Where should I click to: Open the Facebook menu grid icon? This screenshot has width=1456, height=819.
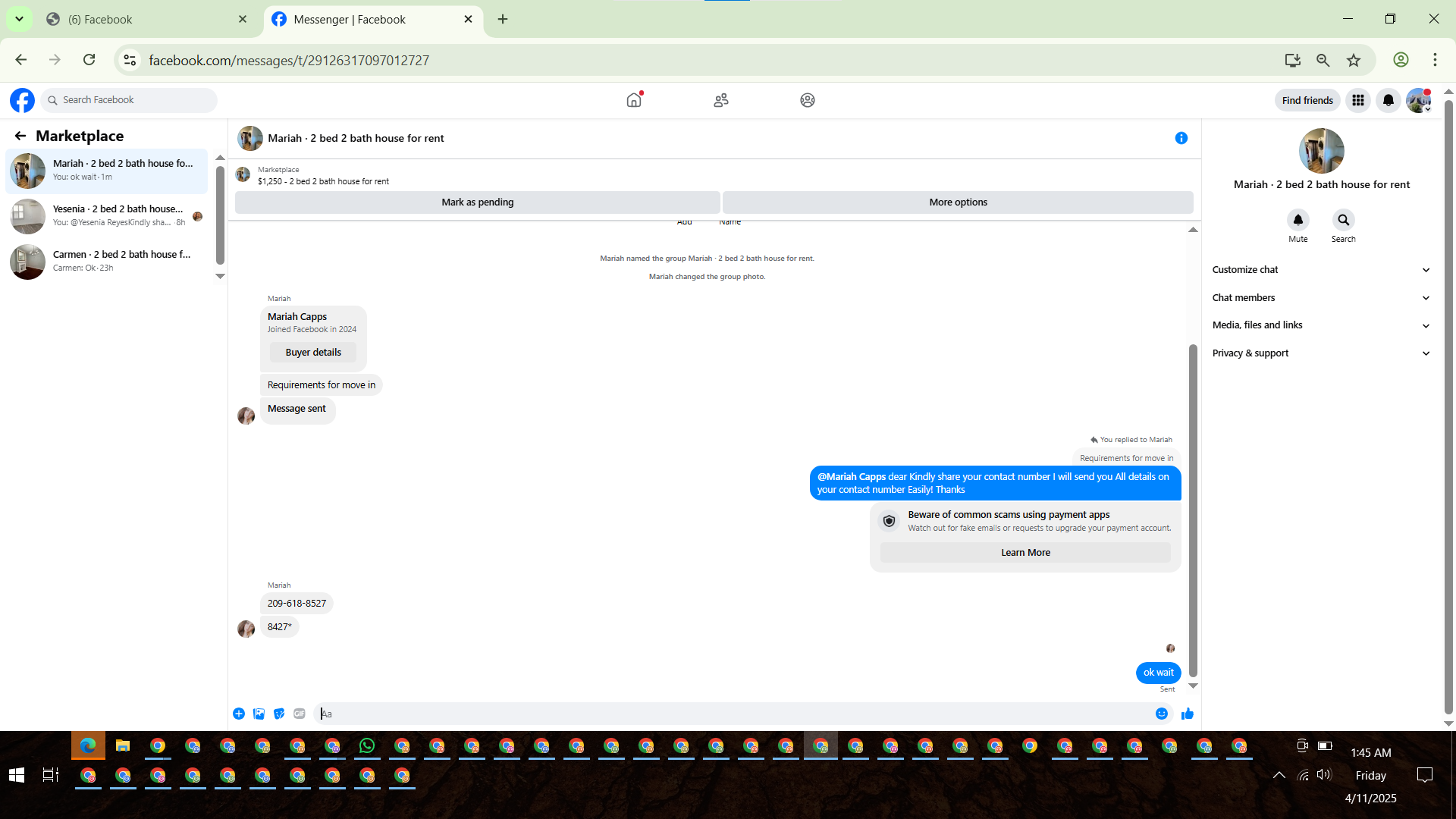point(1358,100)
